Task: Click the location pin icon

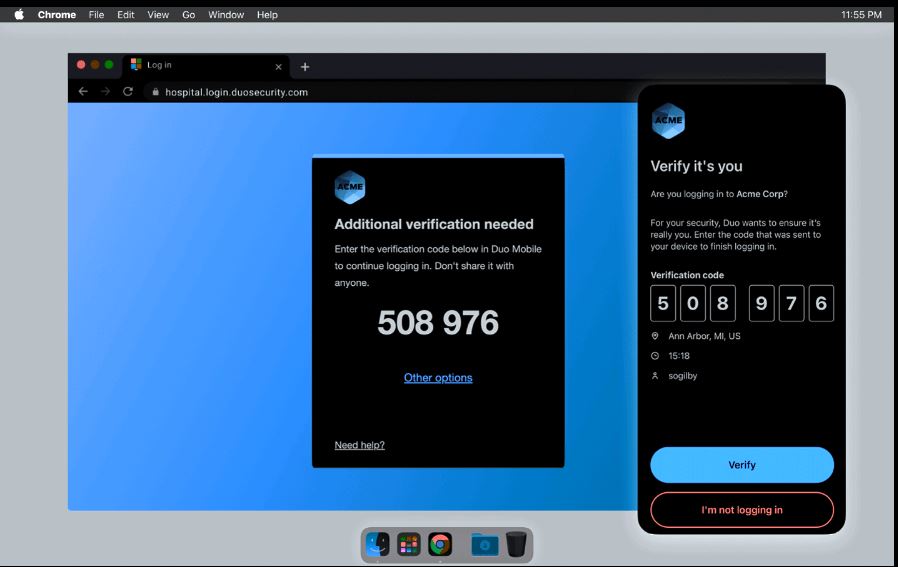Action: coord(655,336)
